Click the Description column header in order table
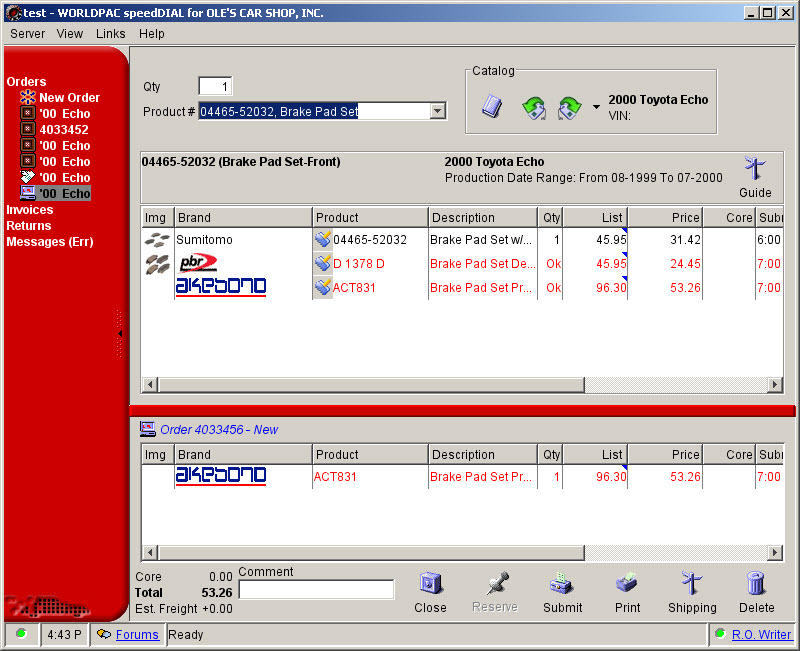The height and width of the screenshot is (651, 800). click(x=483, y=455)
